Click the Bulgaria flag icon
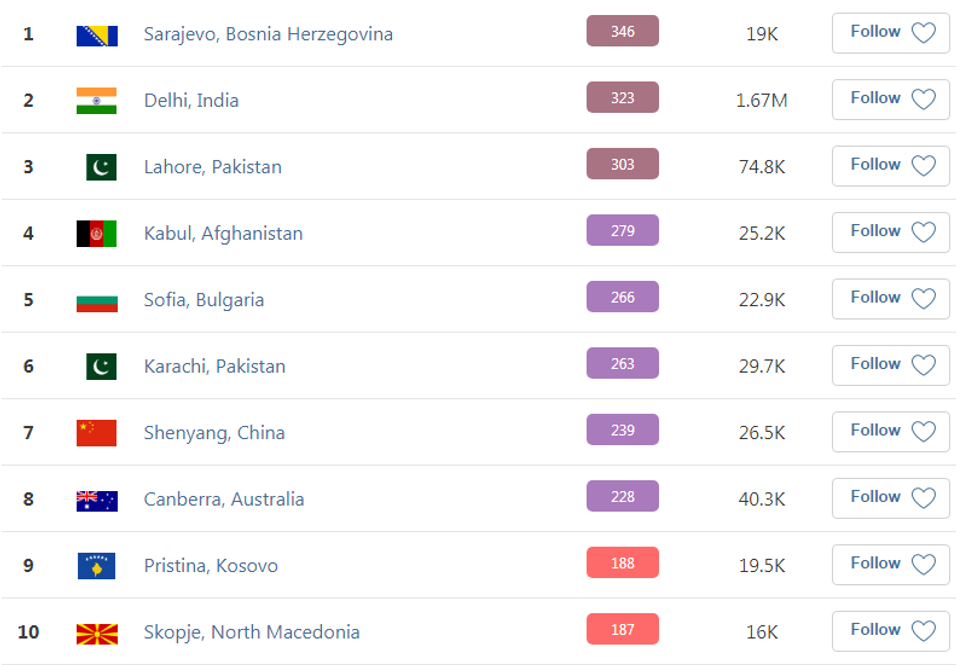 tap(97, 300)
